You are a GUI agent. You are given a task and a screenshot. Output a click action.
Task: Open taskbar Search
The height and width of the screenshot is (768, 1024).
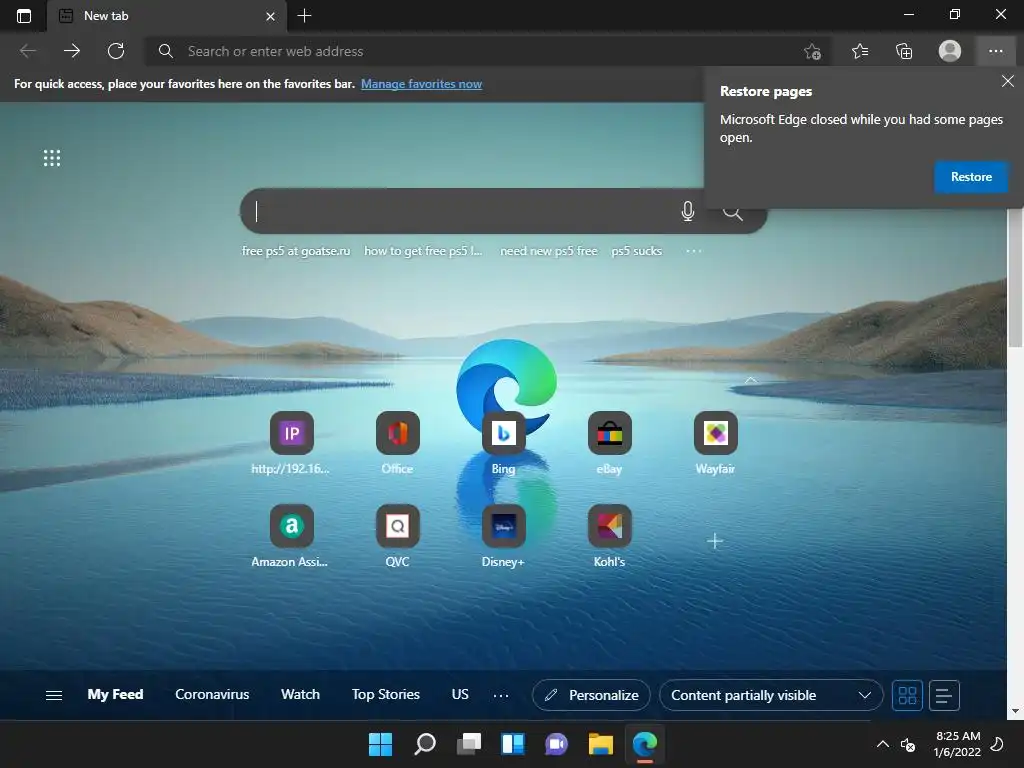424,744
